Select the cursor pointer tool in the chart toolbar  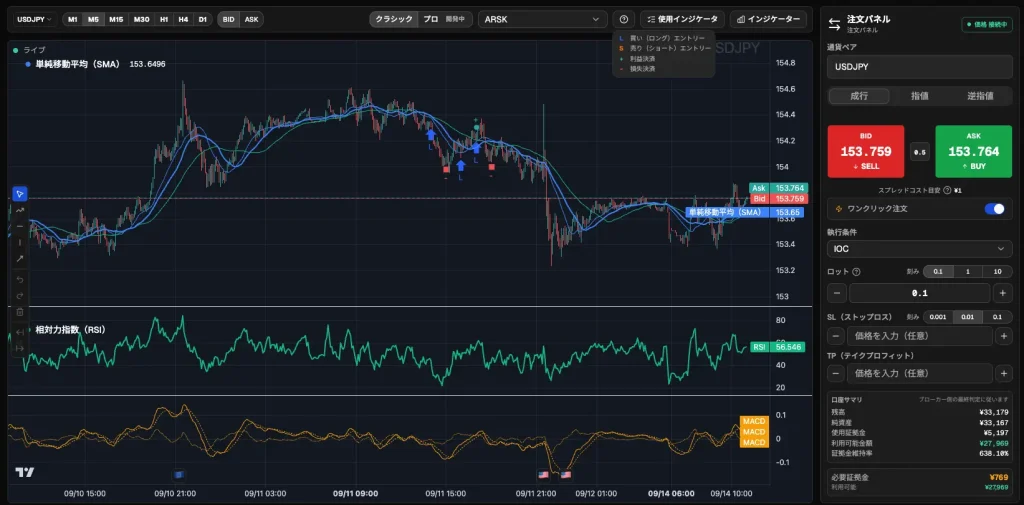[20, 193]
